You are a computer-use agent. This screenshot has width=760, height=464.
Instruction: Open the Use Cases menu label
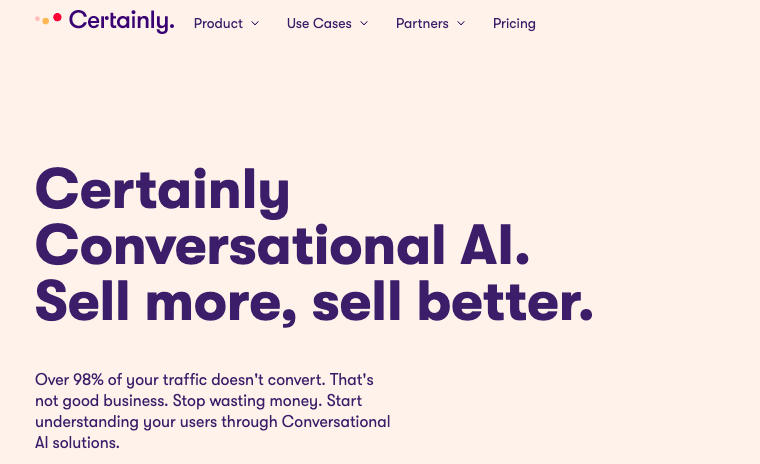pyautogui.click(x=319, y=23)
